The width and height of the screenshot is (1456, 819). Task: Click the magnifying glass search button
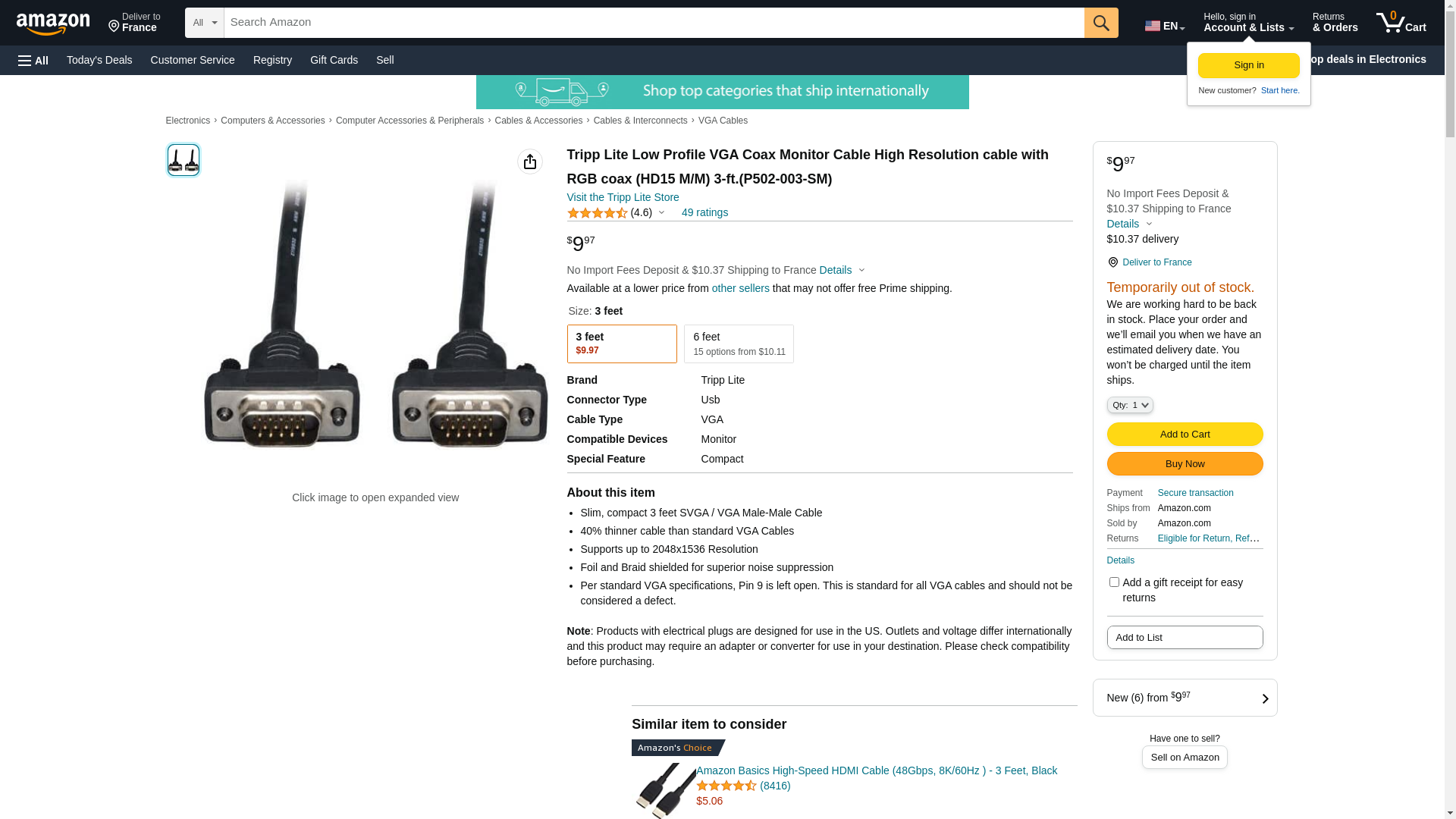pyautogui.click(x=1101, y=23)
